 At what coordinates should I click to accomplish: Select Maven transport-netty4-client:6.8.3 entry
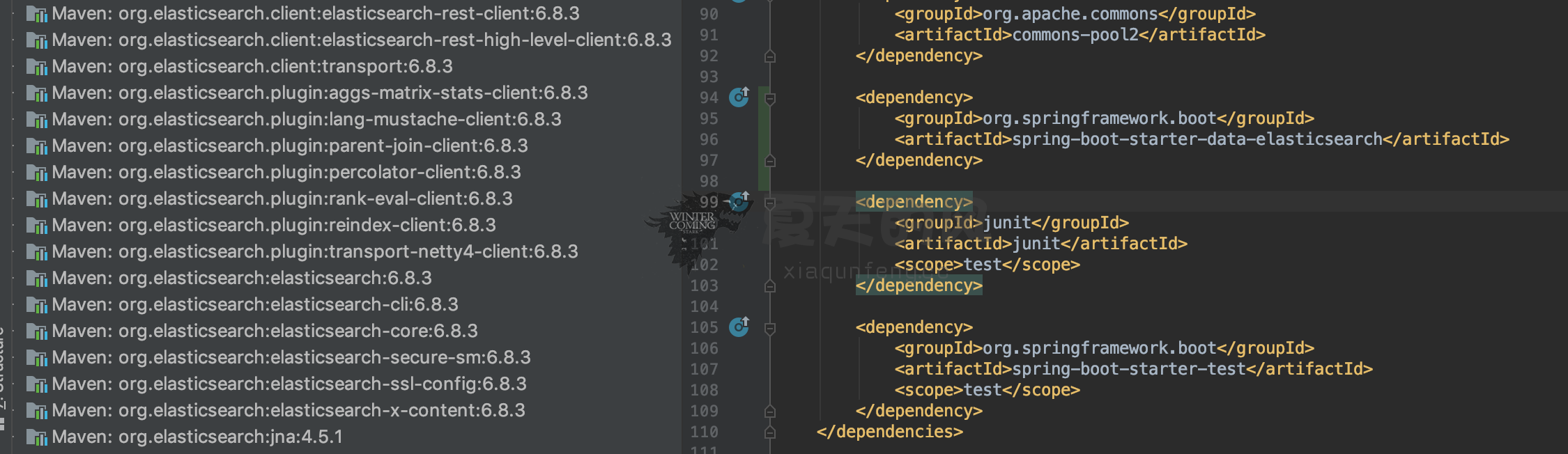pyautogui.click(x=314, y=252)
